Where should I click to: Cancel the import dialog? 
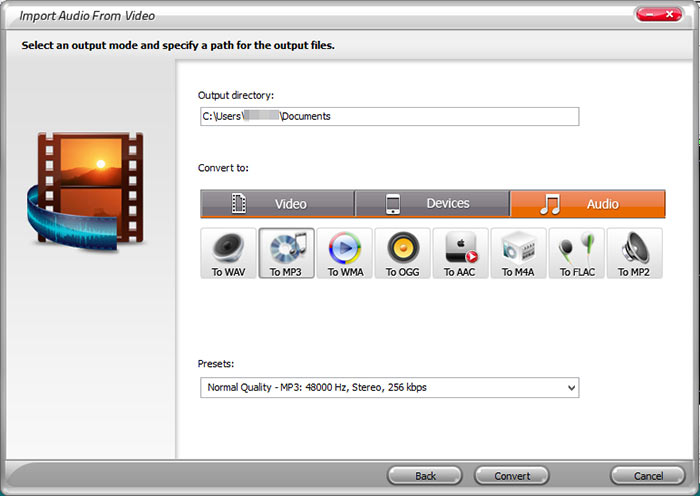648,476
